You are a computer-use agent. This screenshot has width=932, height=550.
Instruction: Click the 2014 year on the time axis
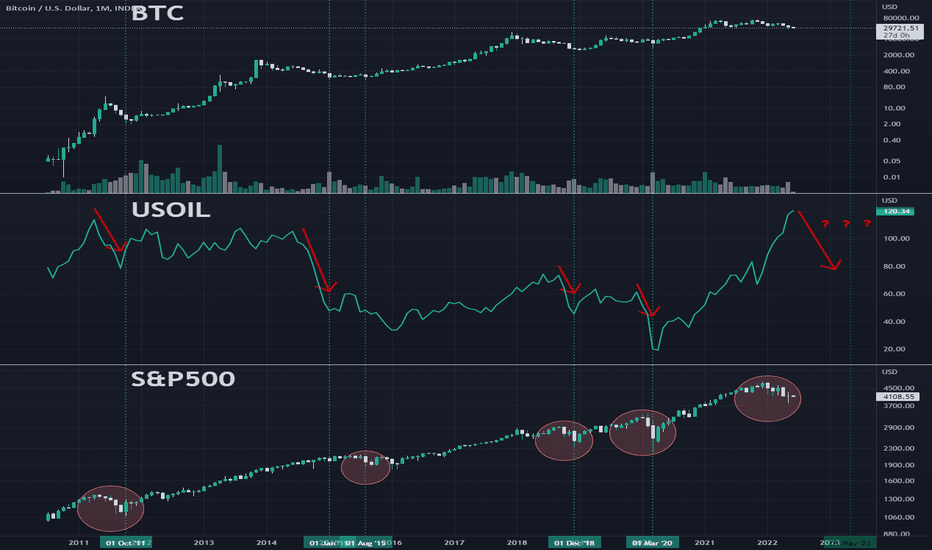point(266,542)
